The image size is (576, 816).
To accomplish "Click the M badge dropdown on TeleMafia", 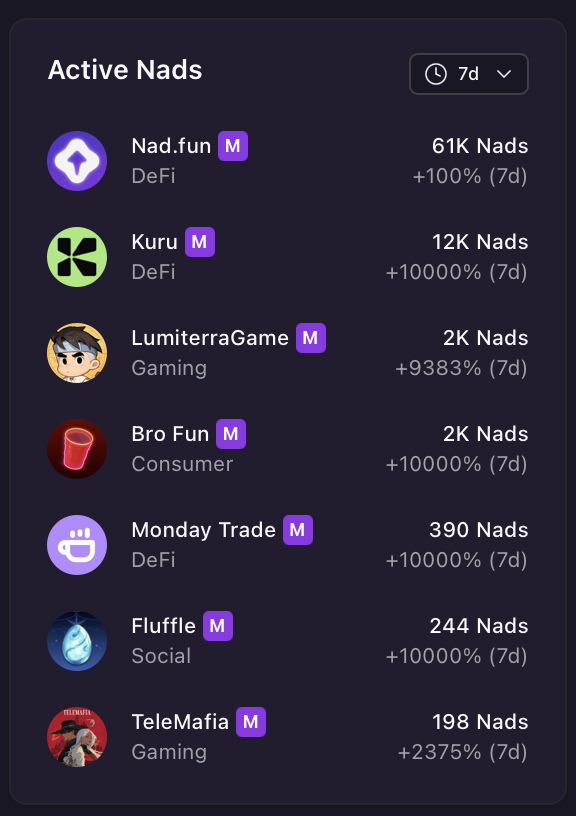I will coord(251,722).
